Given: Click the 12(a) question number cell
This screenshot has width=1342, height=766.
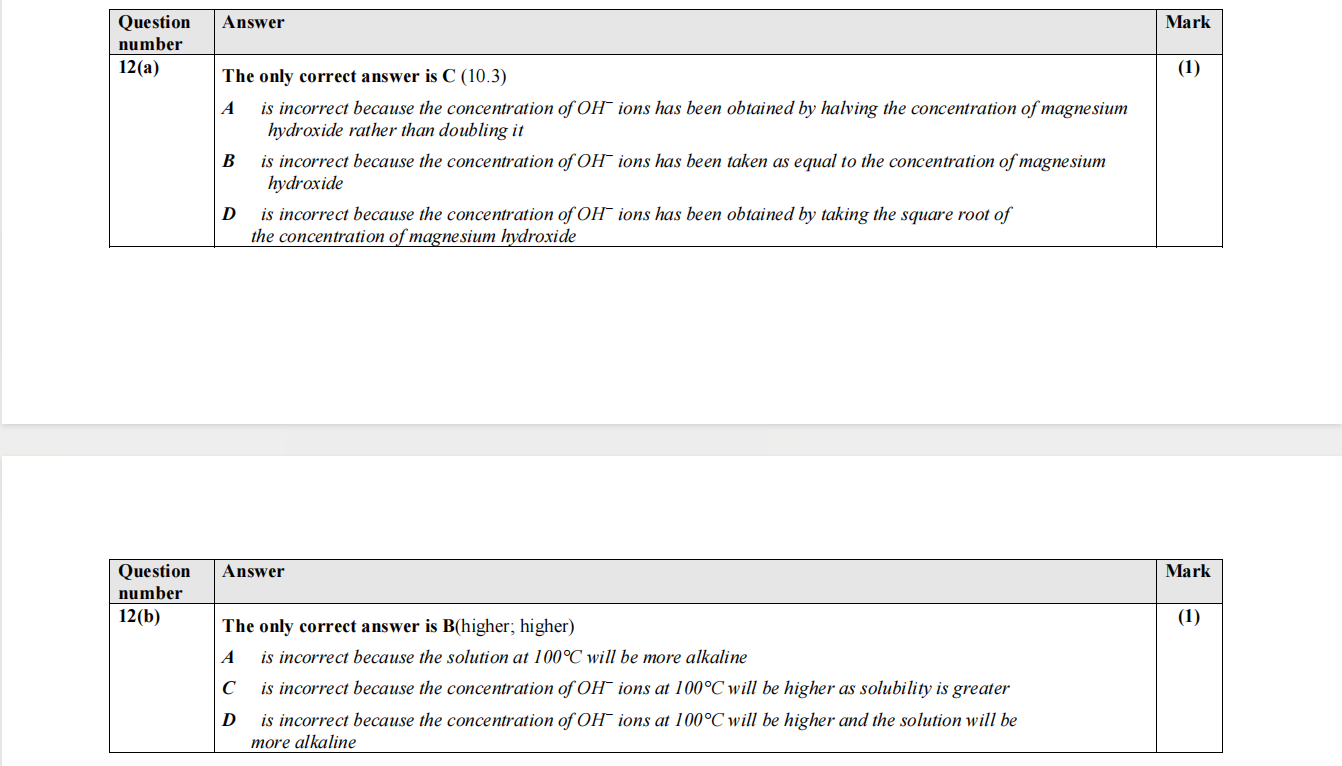Looking at the screenshot, I should tap(139, 68).
